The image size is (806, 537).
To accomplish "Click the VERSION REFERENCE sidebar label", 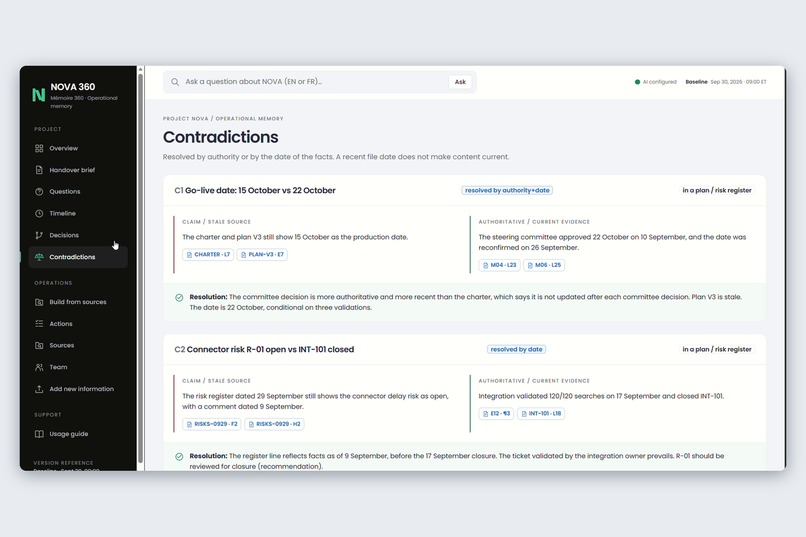I will coord(63,463).
